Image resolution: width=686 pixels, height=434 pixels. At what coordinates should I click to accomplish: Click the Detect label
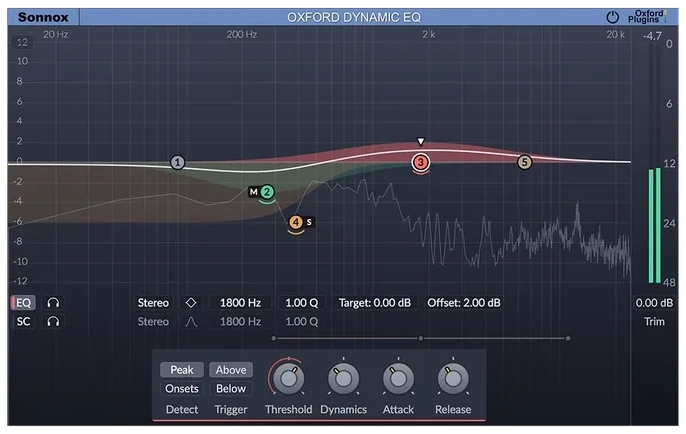pyautogui.click(x=182, y=410)
